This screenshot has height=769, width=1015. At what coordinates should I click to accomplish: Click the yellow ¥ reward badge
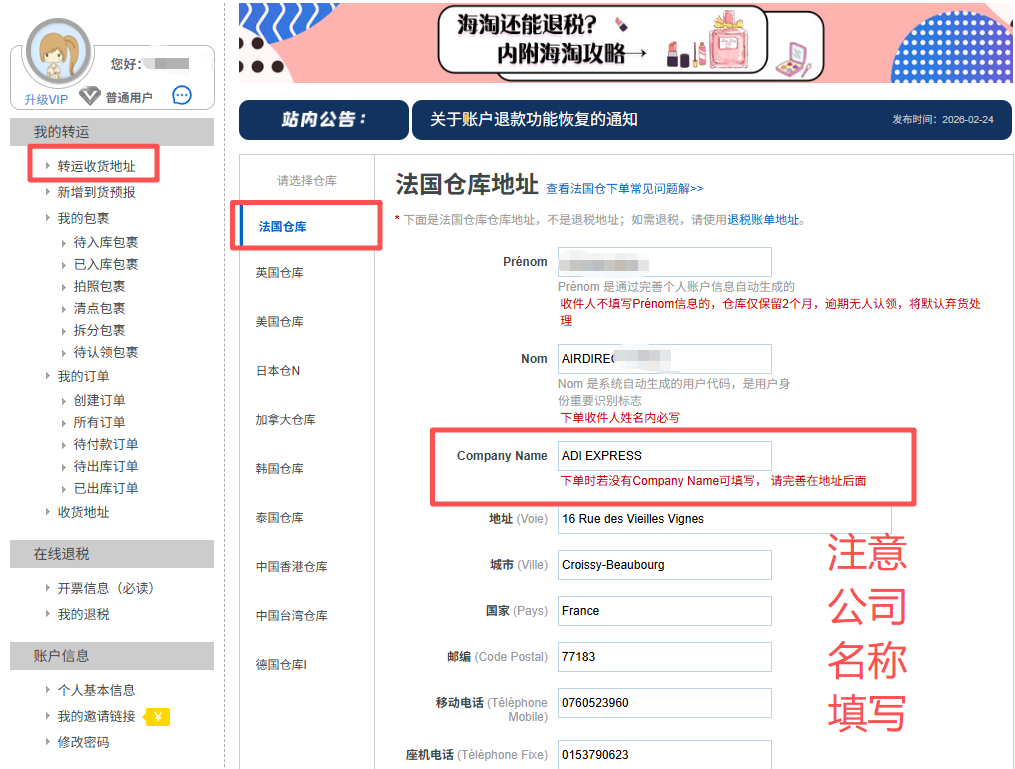pyautogui.click(x=157, y=716)
